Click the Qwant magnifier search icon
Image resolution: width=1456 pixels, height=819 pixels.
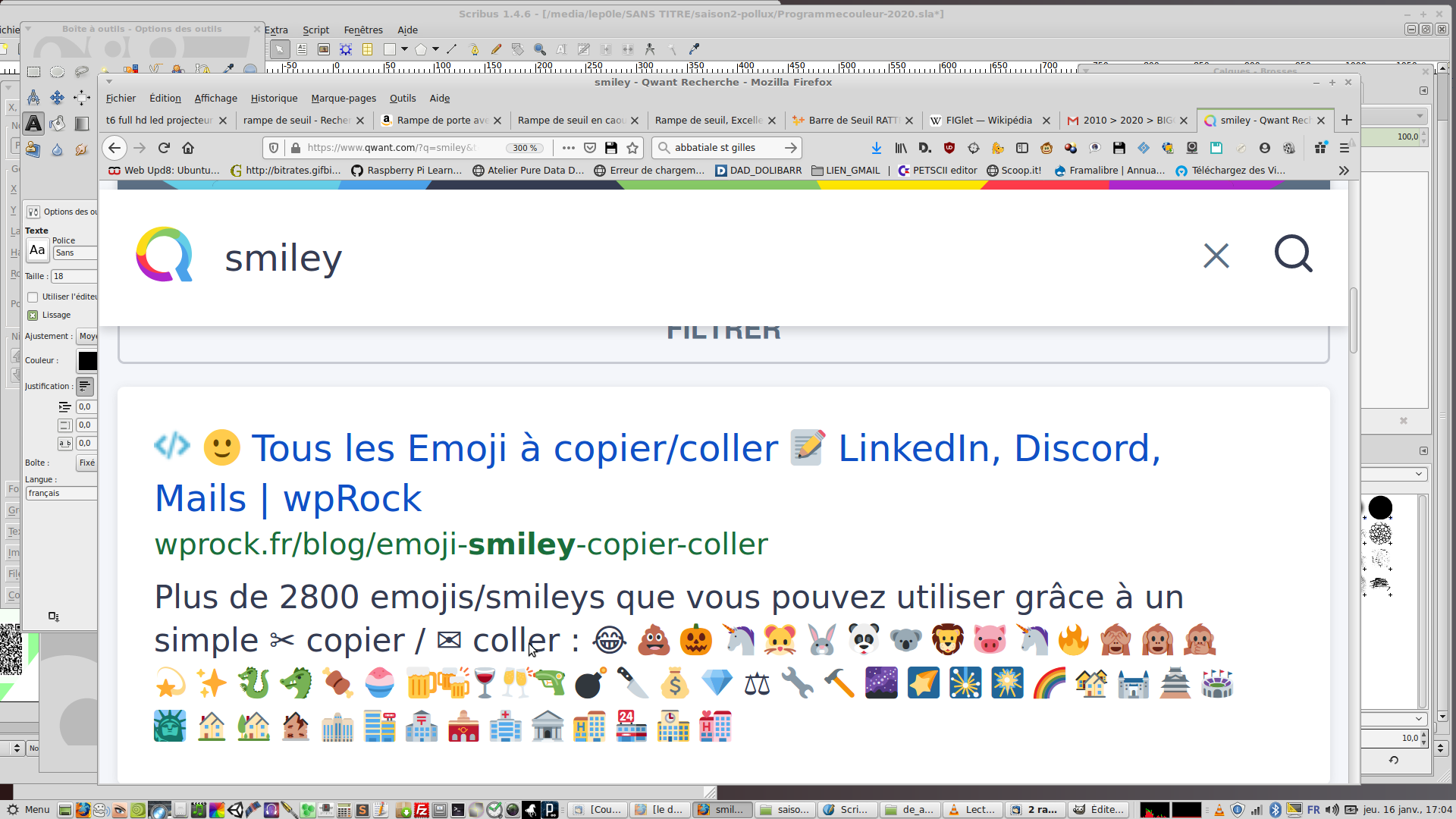pyautogui.click(x=1293, y=254)
